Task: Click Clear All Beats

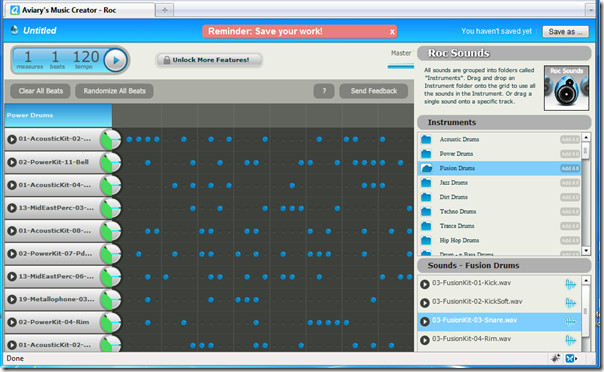Action: click(40, 91)
